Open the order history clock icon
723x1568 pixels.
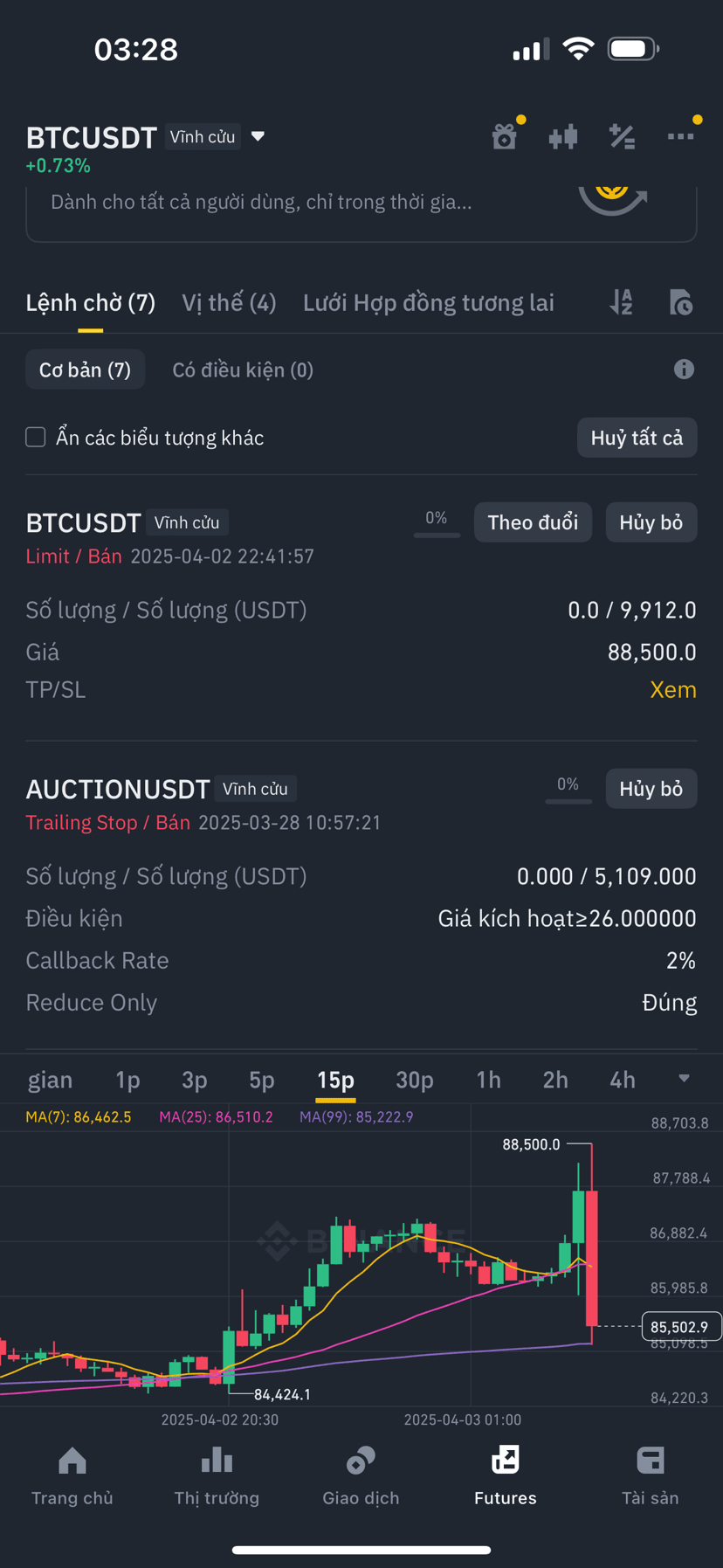[x=681, y=302]
